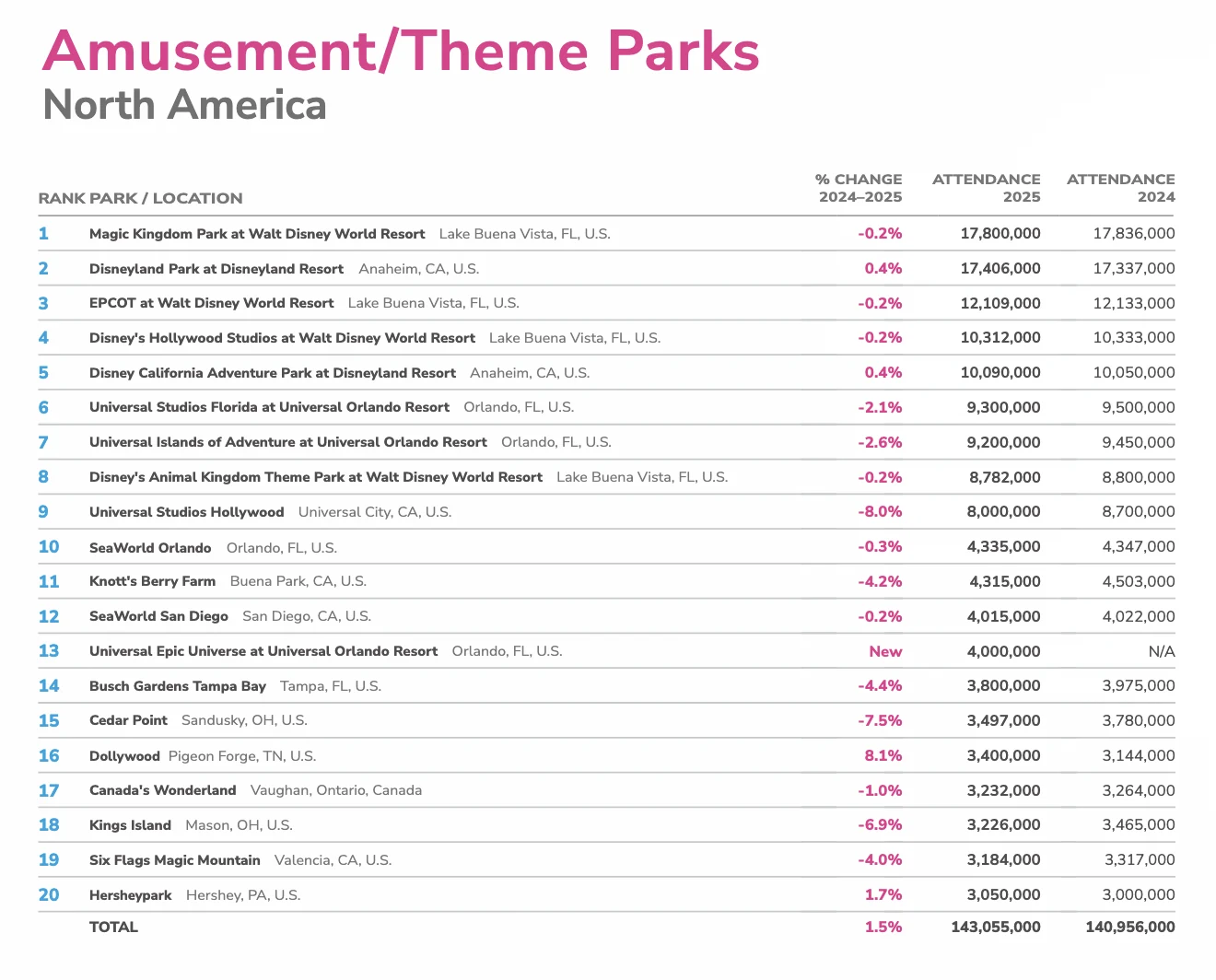The width and height of the screenshot is (1216, 980).
Task: Select the "ATTENDANCE 2025" column header
Action: tap(987, 188)
